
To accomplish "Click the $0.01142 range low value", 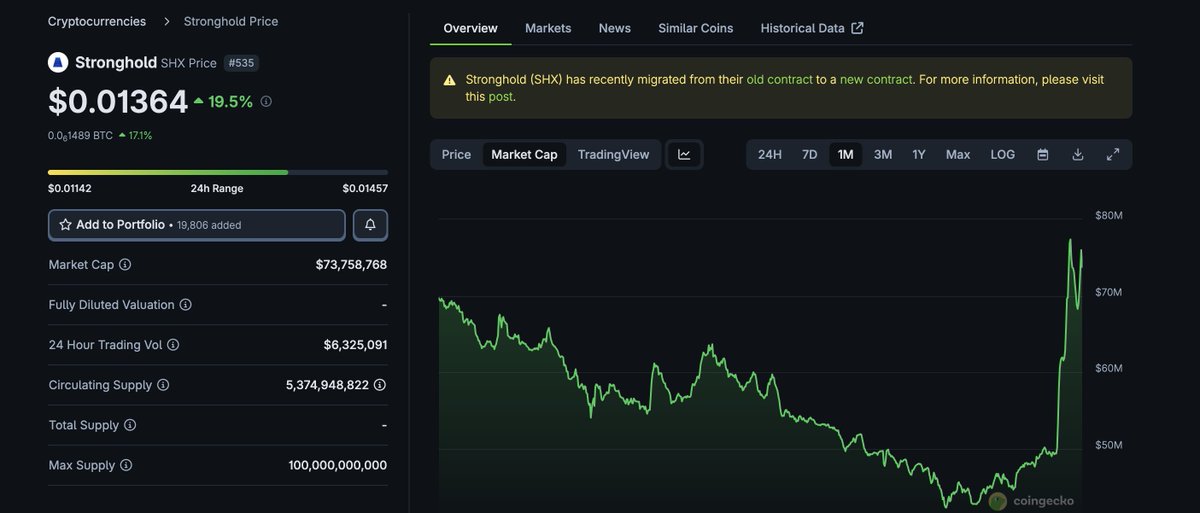I will click(x=70, y=188).
